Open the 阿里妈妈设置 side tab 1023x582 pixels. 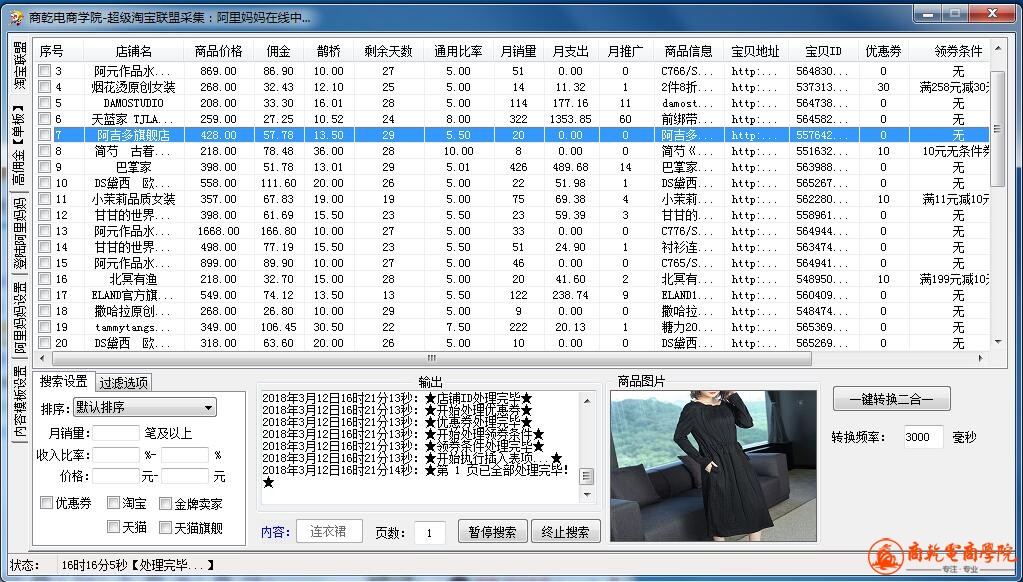(x=20, y=319)
